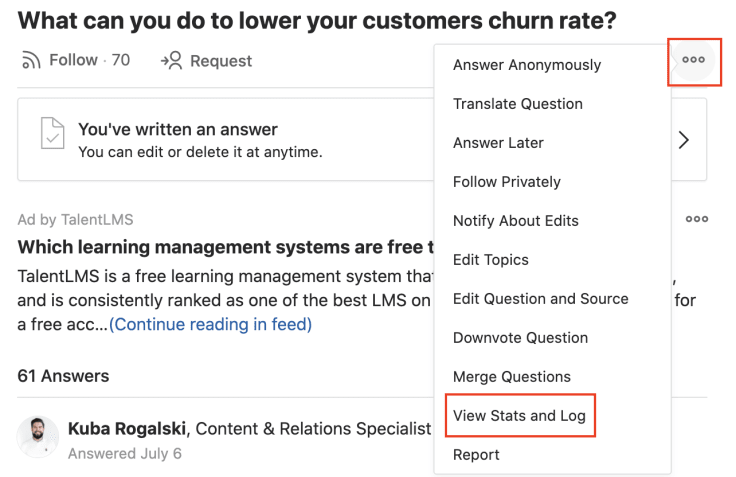Open Edit Topics

[491, 260]
